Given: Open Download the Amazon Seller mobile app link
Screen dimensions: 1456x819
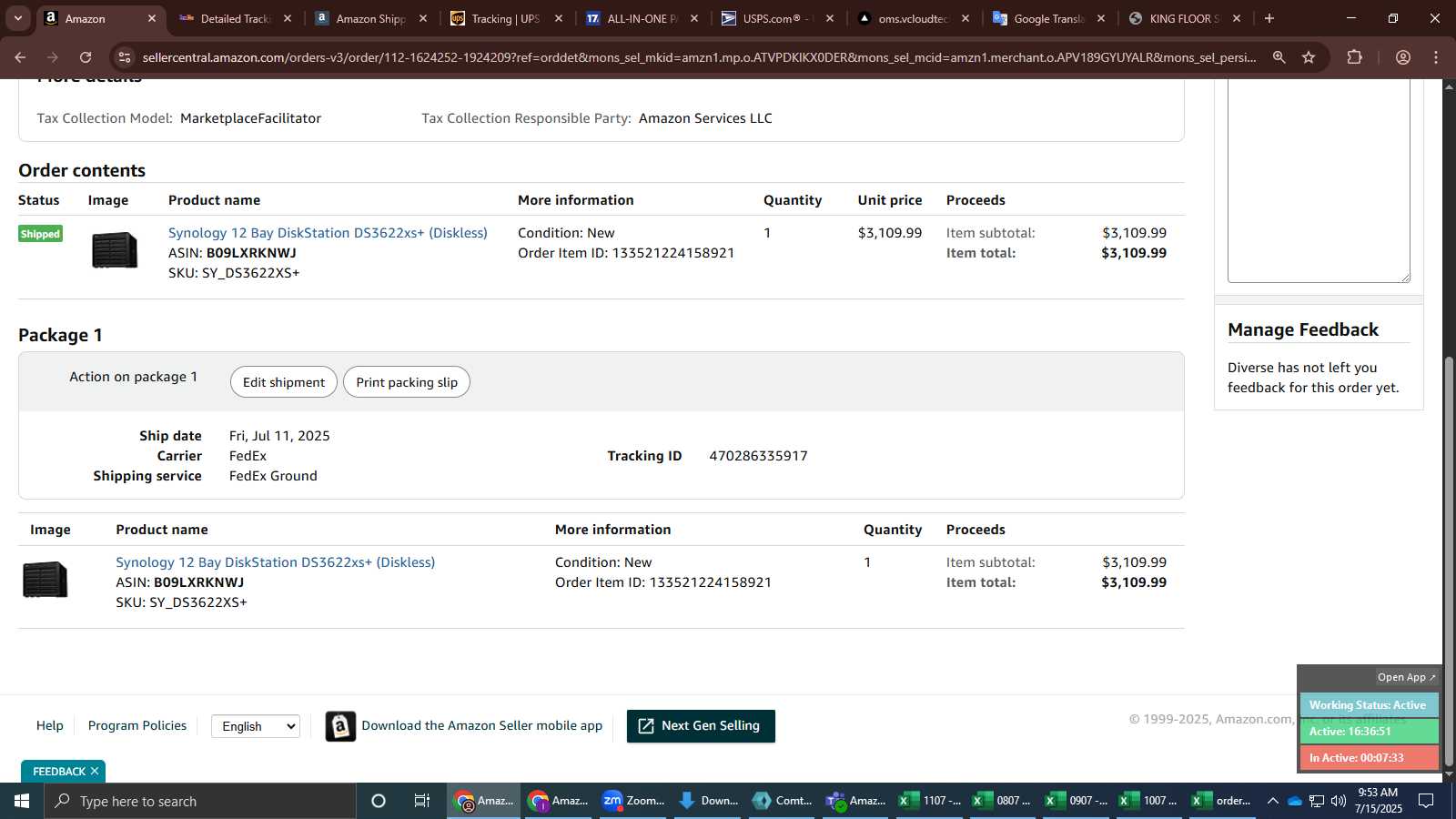Looking at the screenshot, I should [x=482, y=725].
